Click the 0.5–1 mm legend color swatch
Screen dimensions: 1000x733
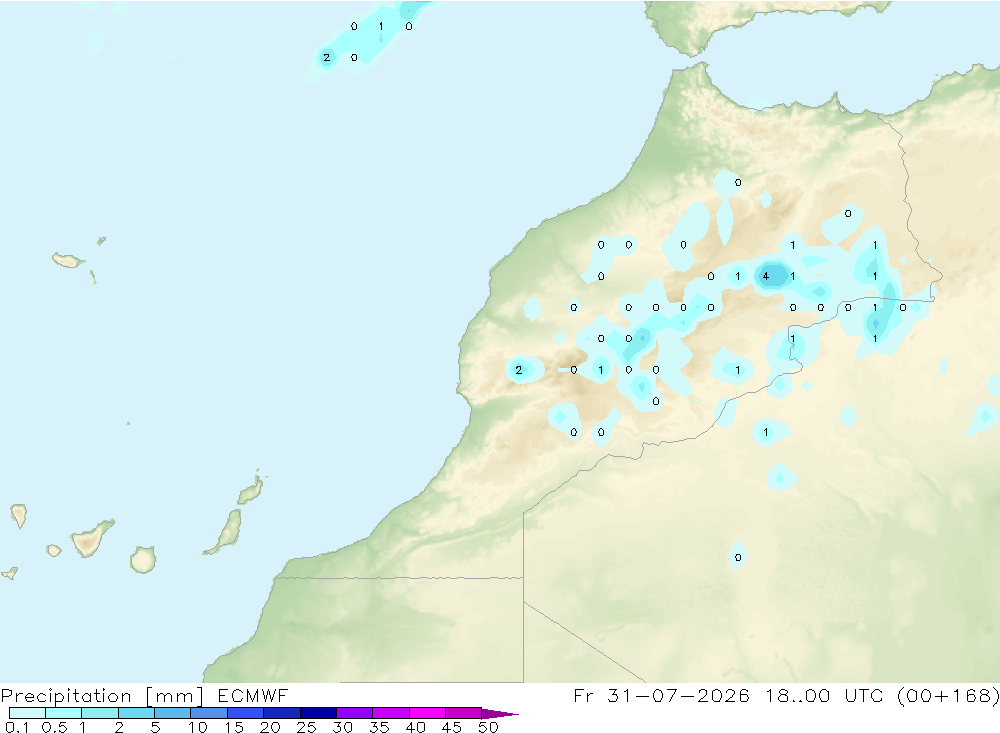coord(64,713)
